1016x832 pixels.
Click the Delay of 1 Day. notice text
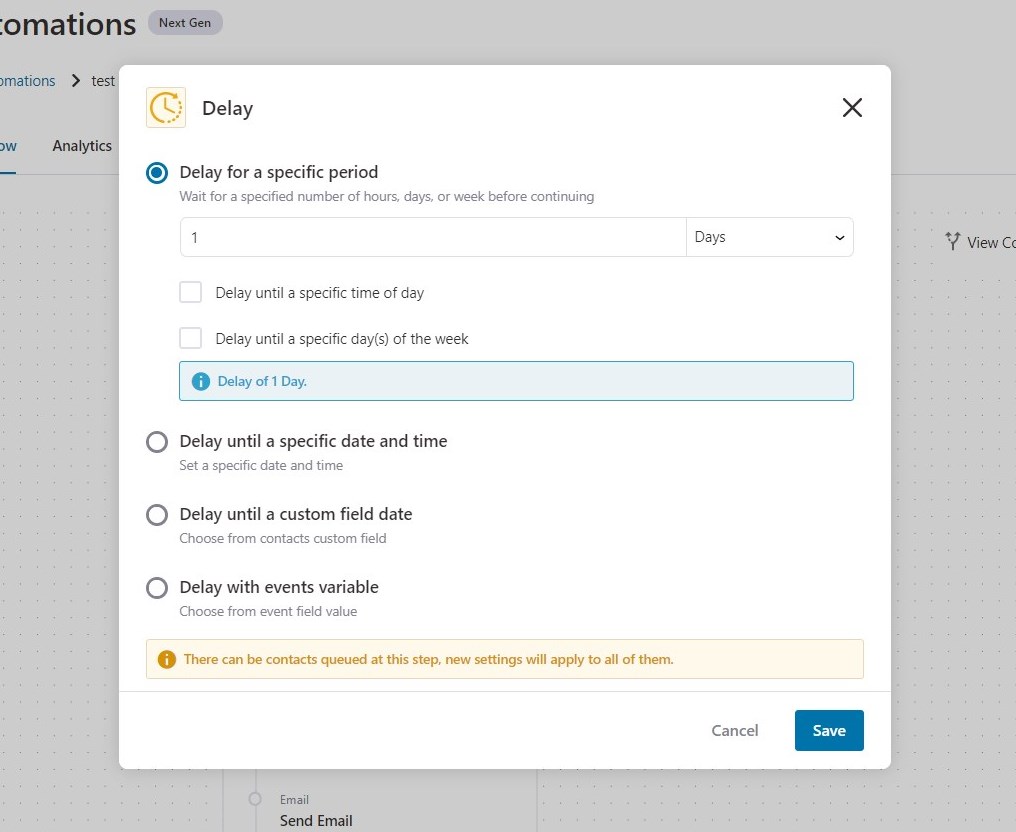262,382
